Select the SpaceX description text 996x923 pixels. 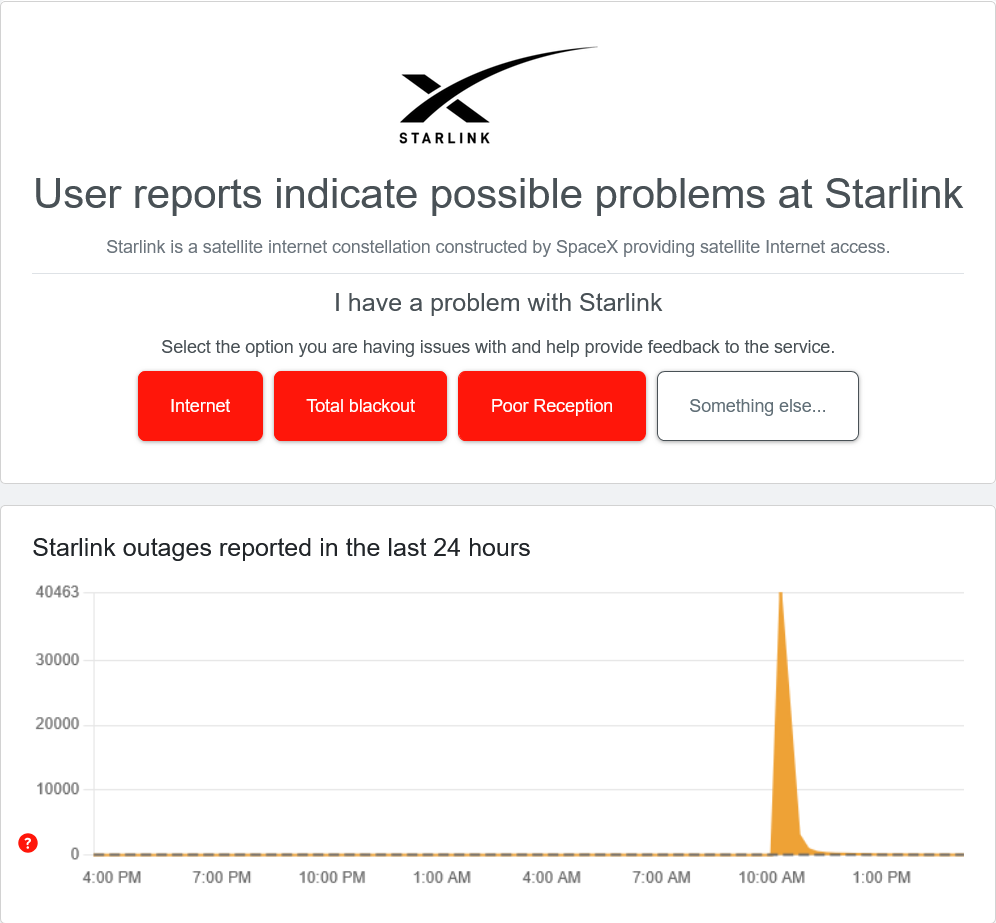[498, 247]
